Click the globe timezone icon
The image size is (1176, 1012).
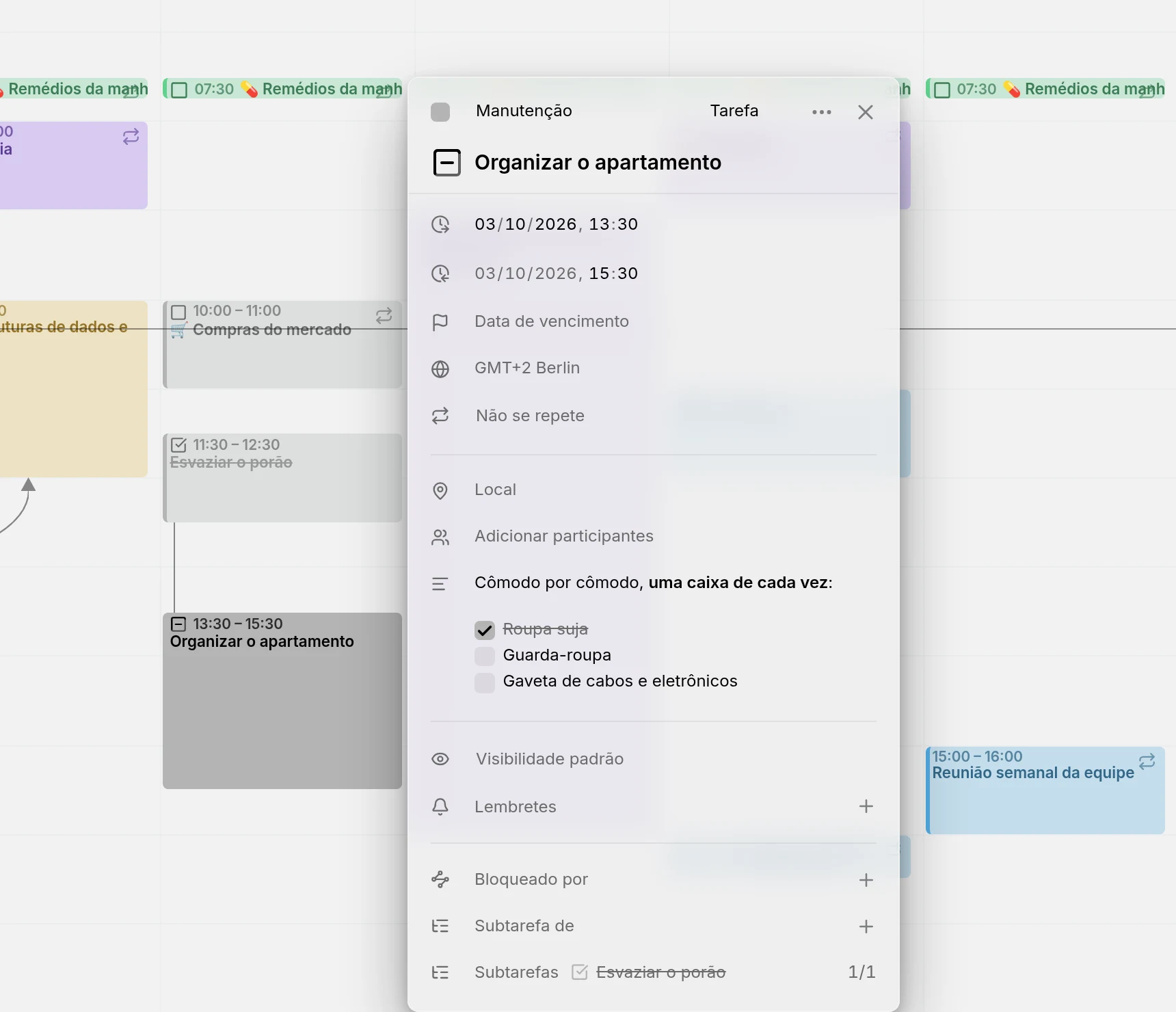tap(440, 369)
